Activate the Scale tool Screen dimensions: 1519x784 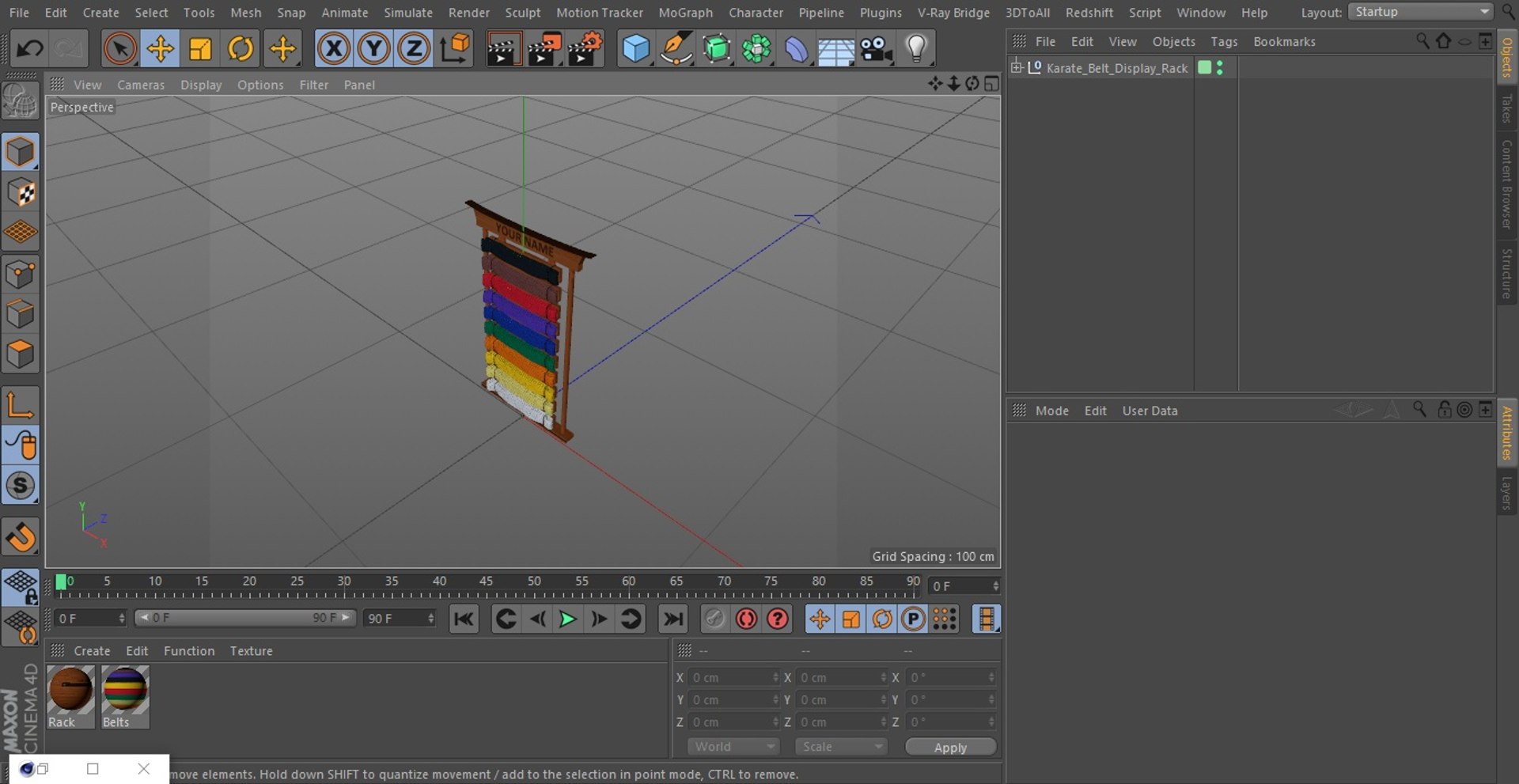click(200, 49)
